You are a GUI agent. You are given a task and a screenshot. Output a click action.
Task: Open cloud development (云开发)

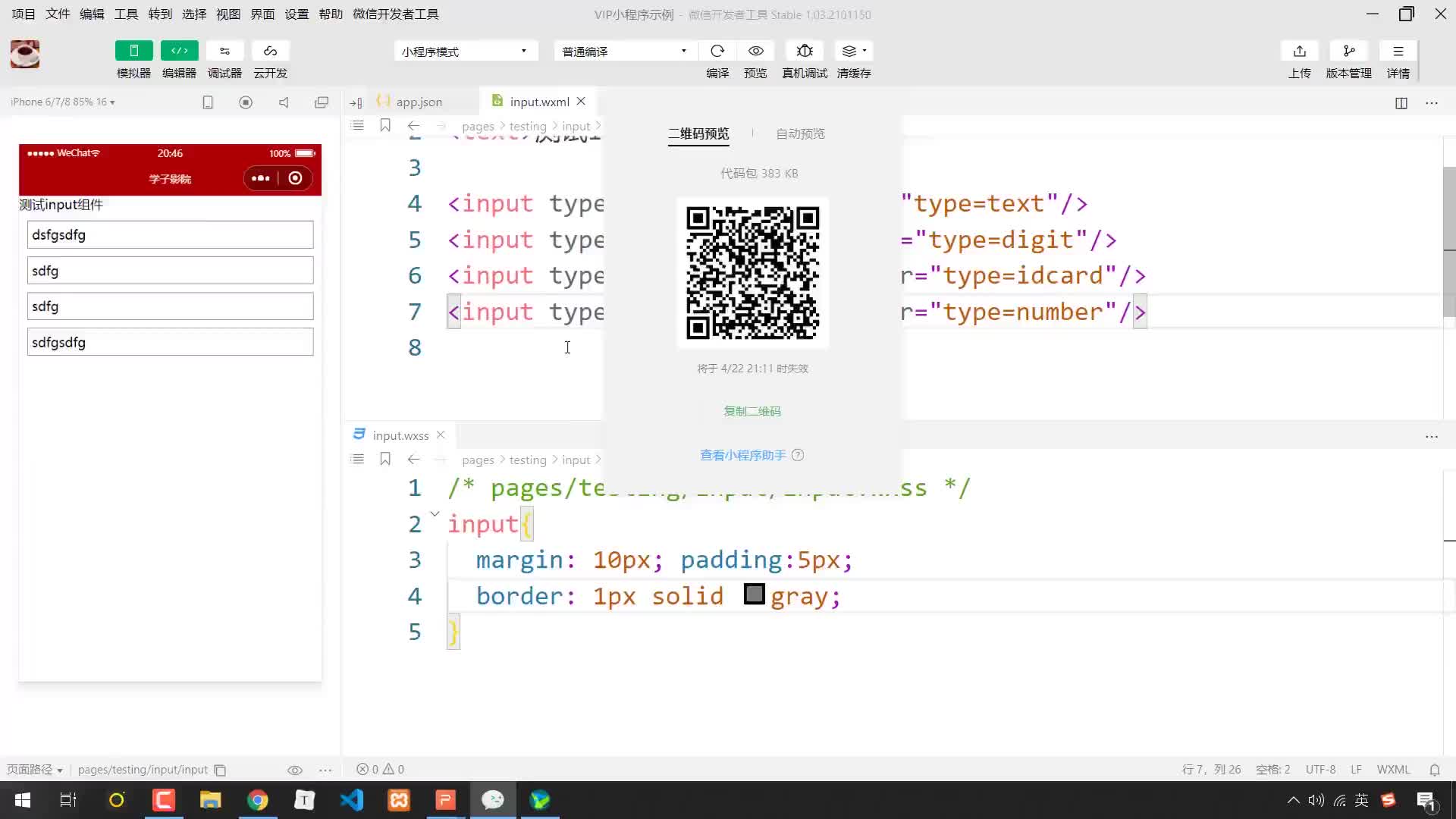point(270,51)
